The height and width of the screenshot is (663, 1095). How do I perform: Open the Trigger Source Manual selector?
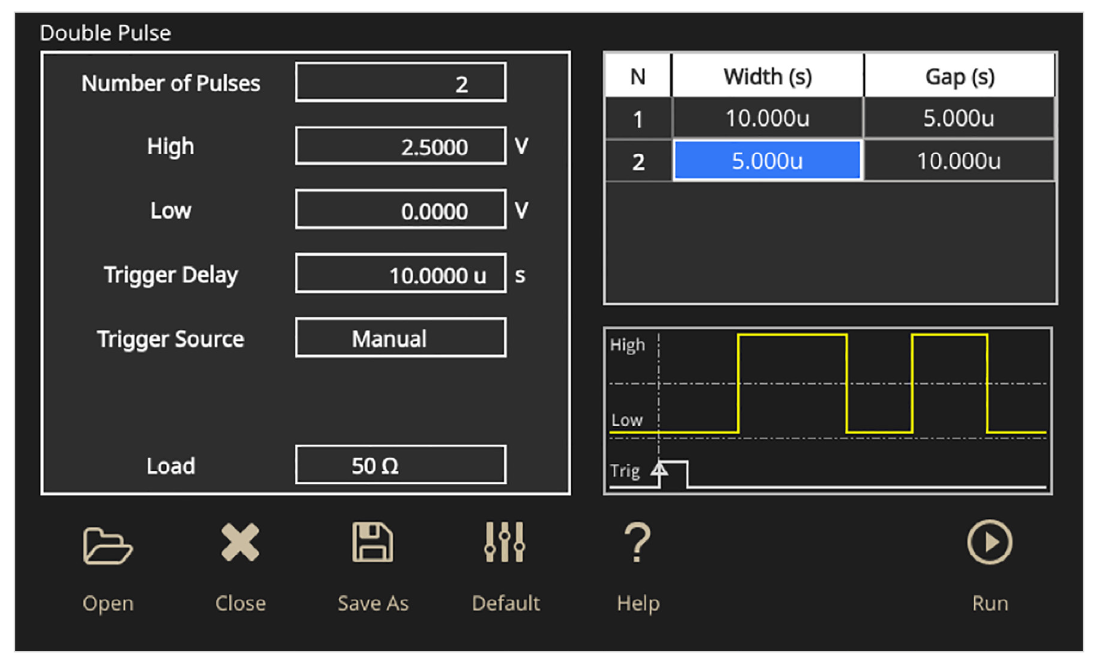pyautogui.click(x=401, y=338)
